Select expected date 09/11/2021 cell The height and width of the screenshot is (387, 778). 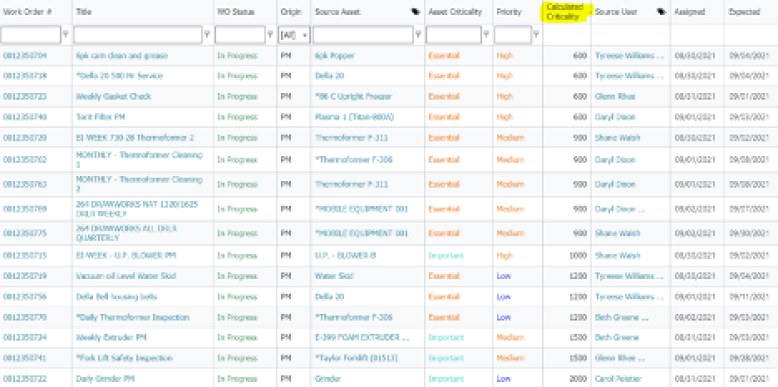(749, 297)
